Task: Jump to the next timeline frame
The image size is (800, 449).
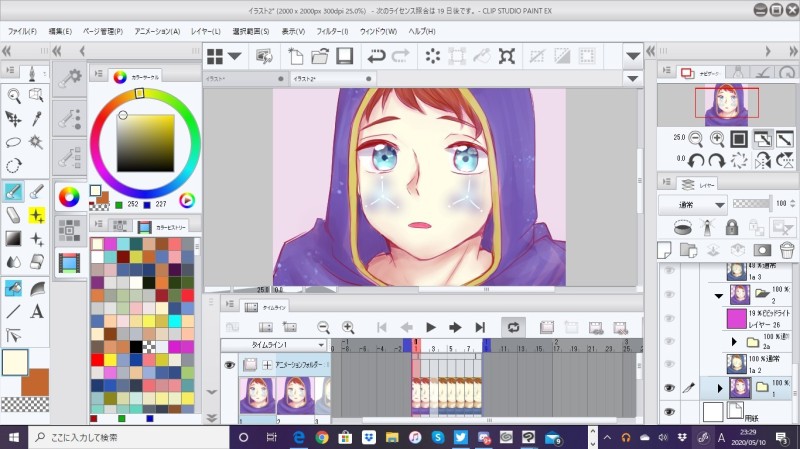Action: [x=455, y=327]
